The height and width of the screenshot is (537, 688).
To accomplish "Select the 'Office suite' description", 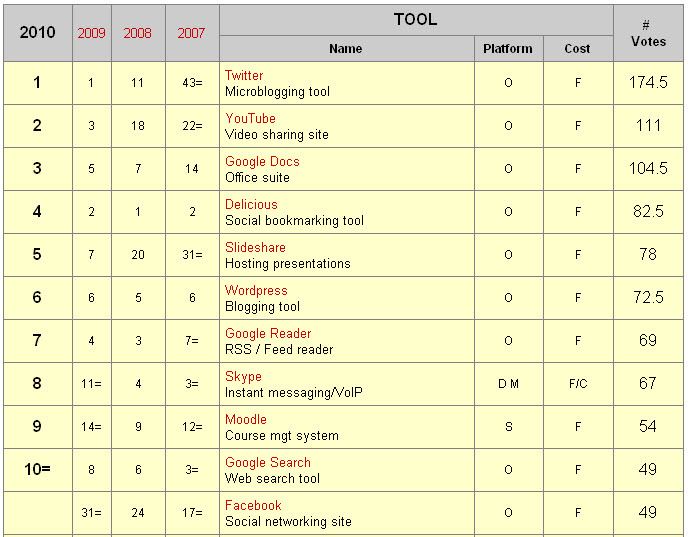I will tap(258, 177).
